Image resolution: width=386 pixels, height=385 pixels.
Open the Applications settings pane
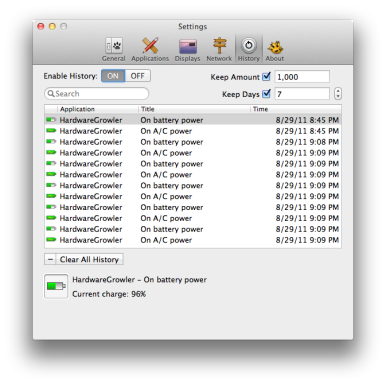coord(150,49)
